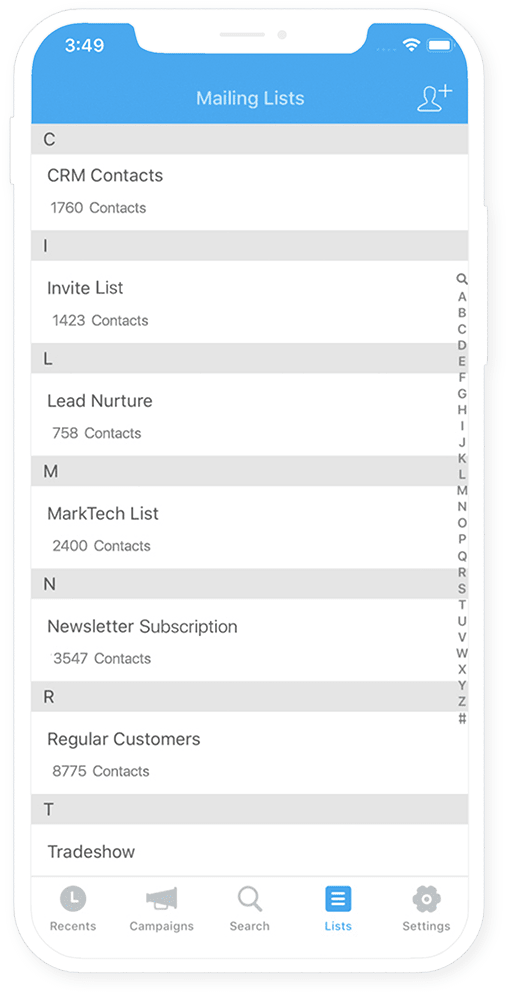
Task: Open the Invite List entry
Action: coord(250,302)
